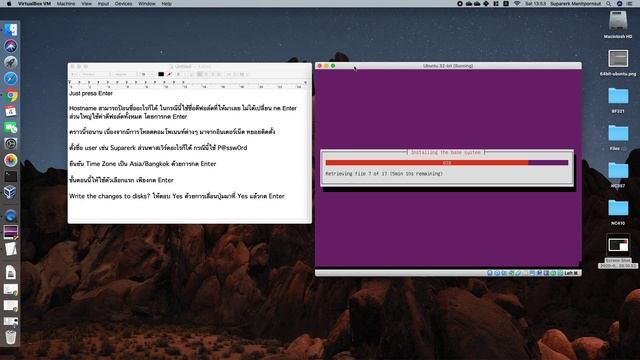Select left alignment in TextEdit toolbar
Image resolution: width=640 pixels, height=360 pixels.
click(200, 74)
